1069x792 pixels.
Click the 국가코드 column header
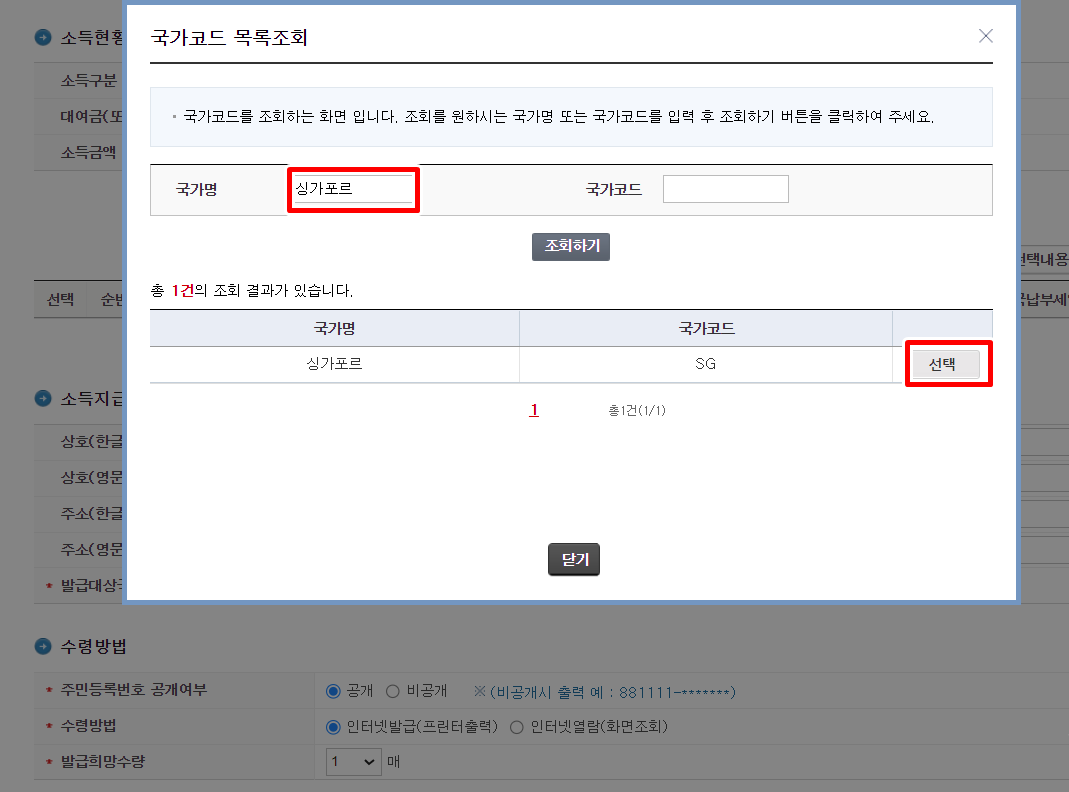(x=706, y=328)
